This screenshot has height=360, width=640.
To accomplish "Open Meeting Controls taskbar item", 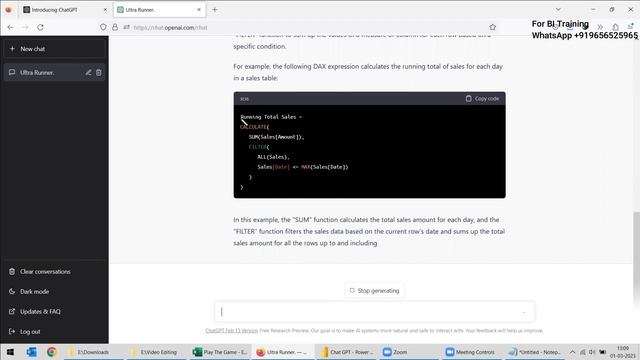I will tap(470, 352).
